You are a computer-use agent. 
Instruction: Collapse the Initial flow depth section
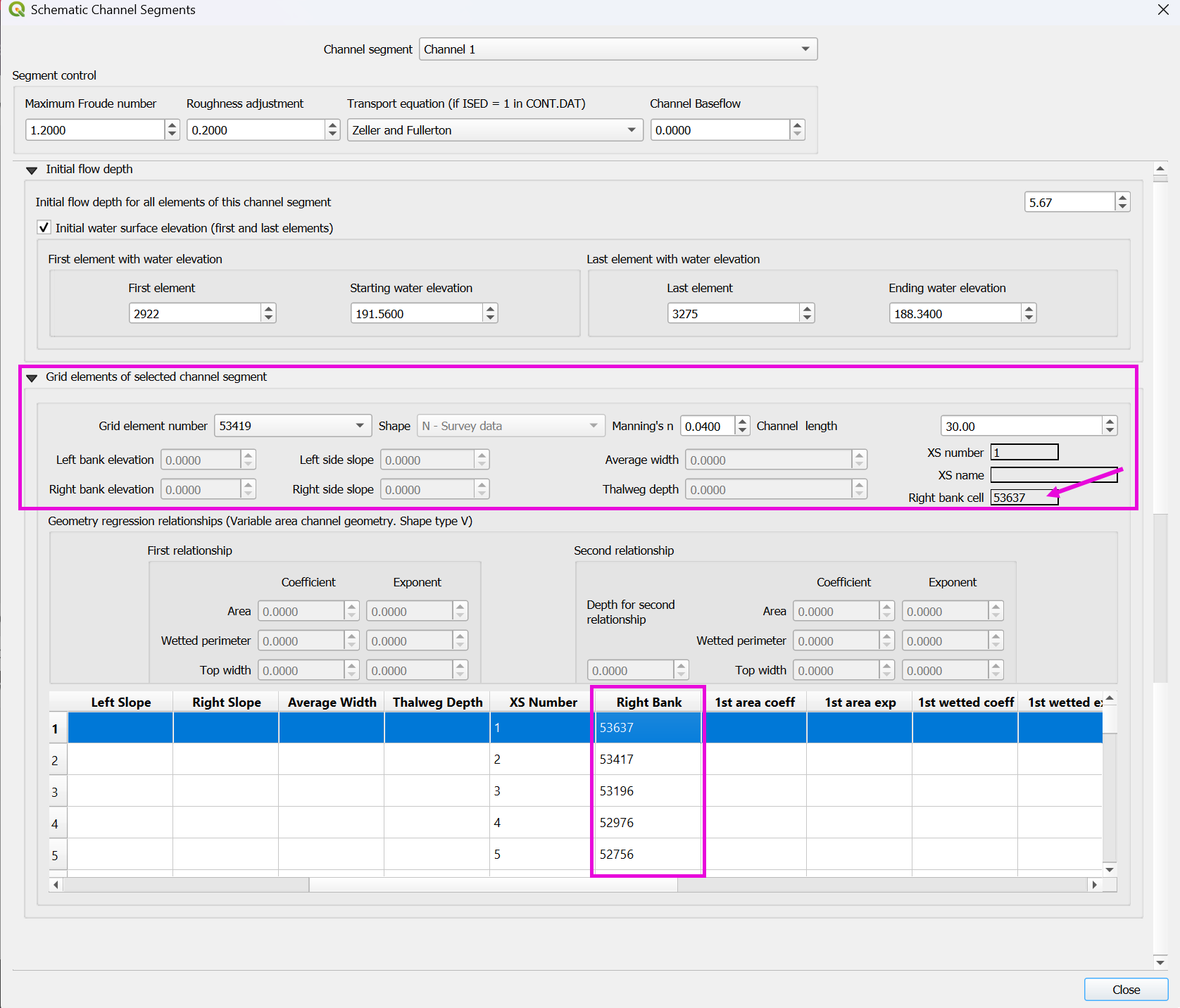point(32,170)
